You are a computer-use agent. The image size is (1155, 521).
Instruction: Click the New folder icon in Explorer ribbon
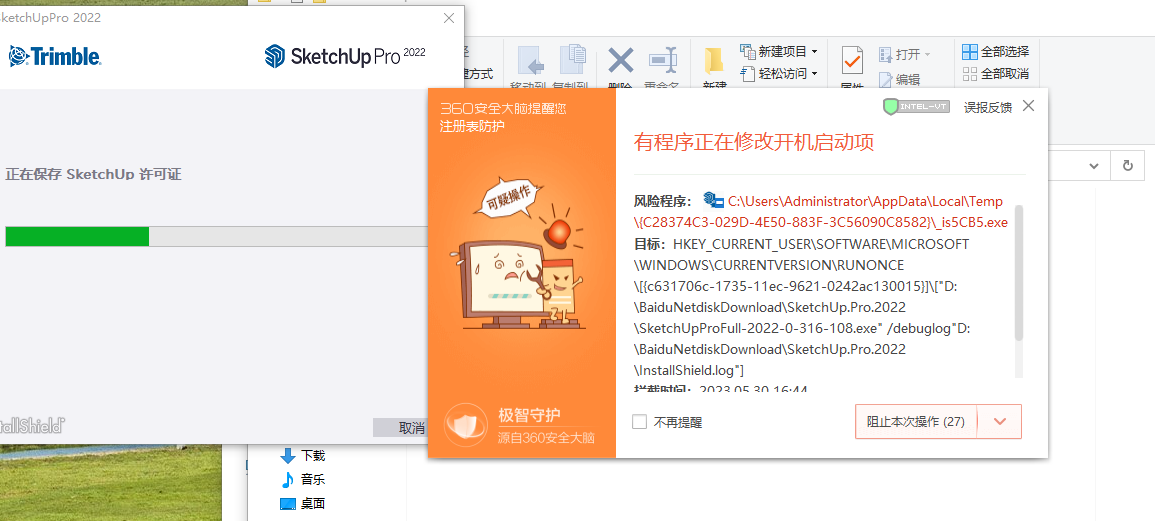(713, 60)
